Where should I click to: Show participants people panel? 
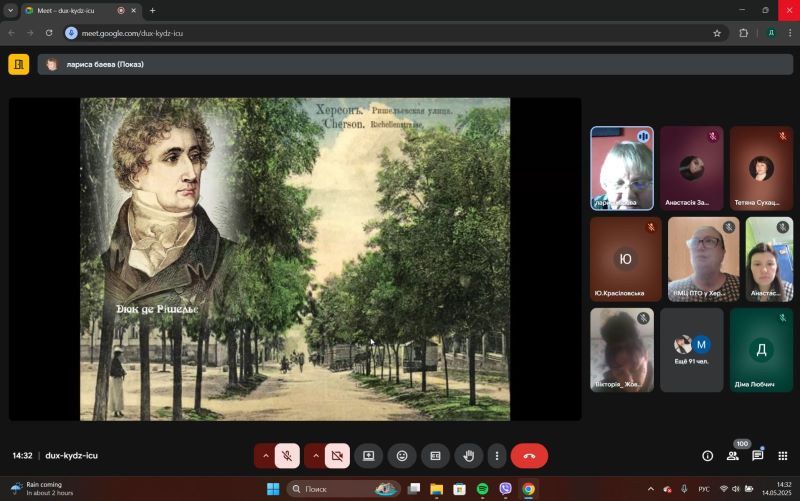tap(733, 456)
